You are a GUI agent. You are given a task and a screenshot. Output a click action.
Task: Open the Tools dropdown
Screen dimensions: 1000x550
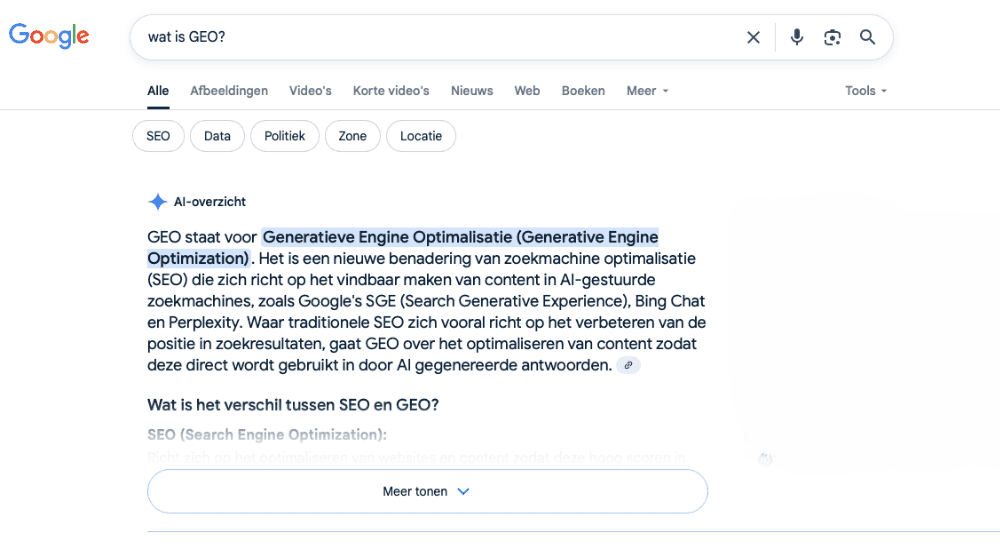pyautogui.click(x=865, y=91)
